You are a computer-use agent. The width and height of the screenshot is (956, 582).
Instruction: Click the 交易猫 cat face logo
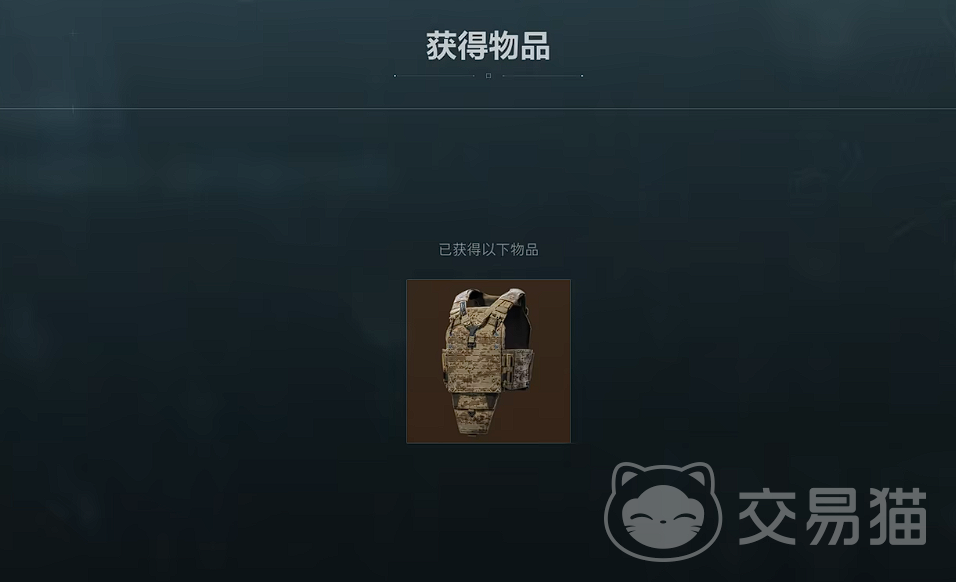663,511
